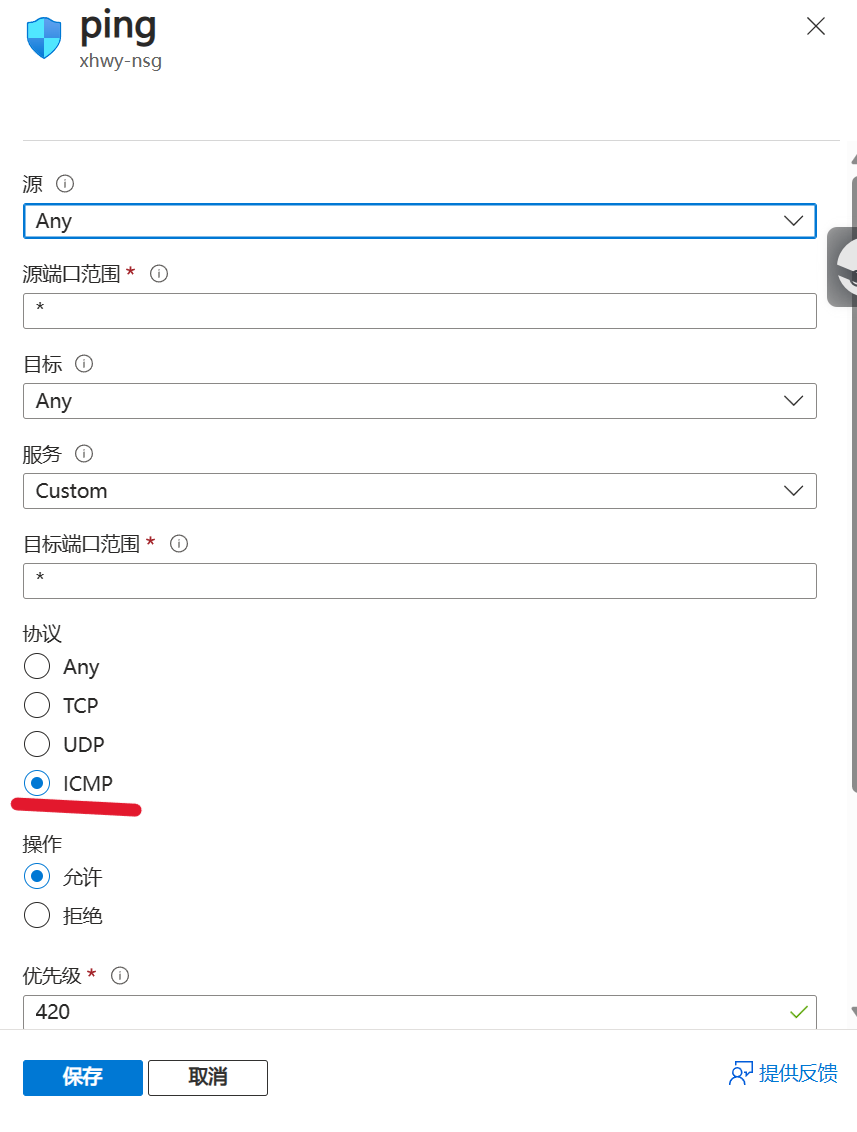Select the ICMP protocol radio button
Viewport: 857px width, 1132px height.
pos(37,783)
